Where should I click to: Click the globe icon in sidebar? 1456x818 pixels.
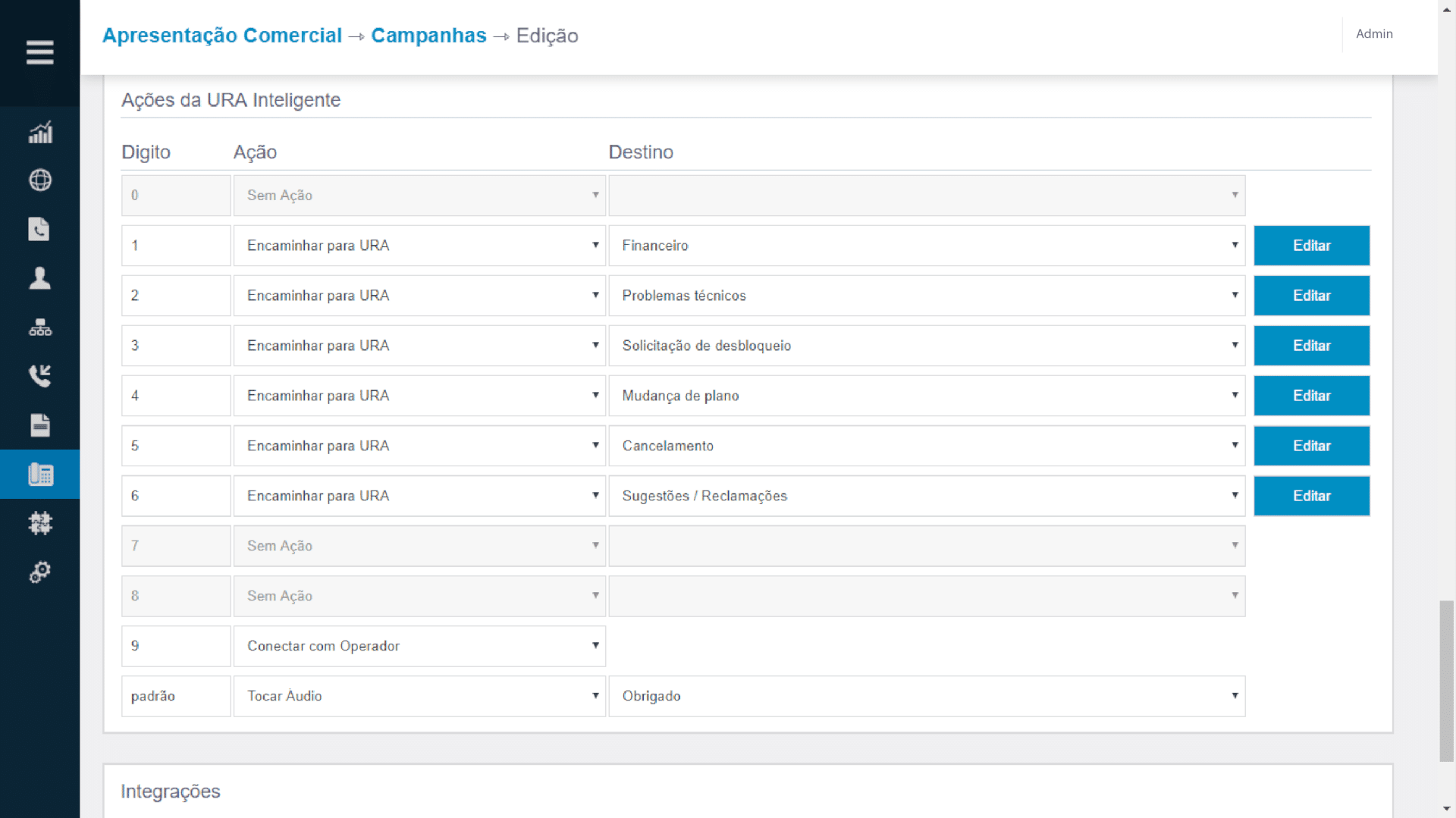[x=40, y=180]
